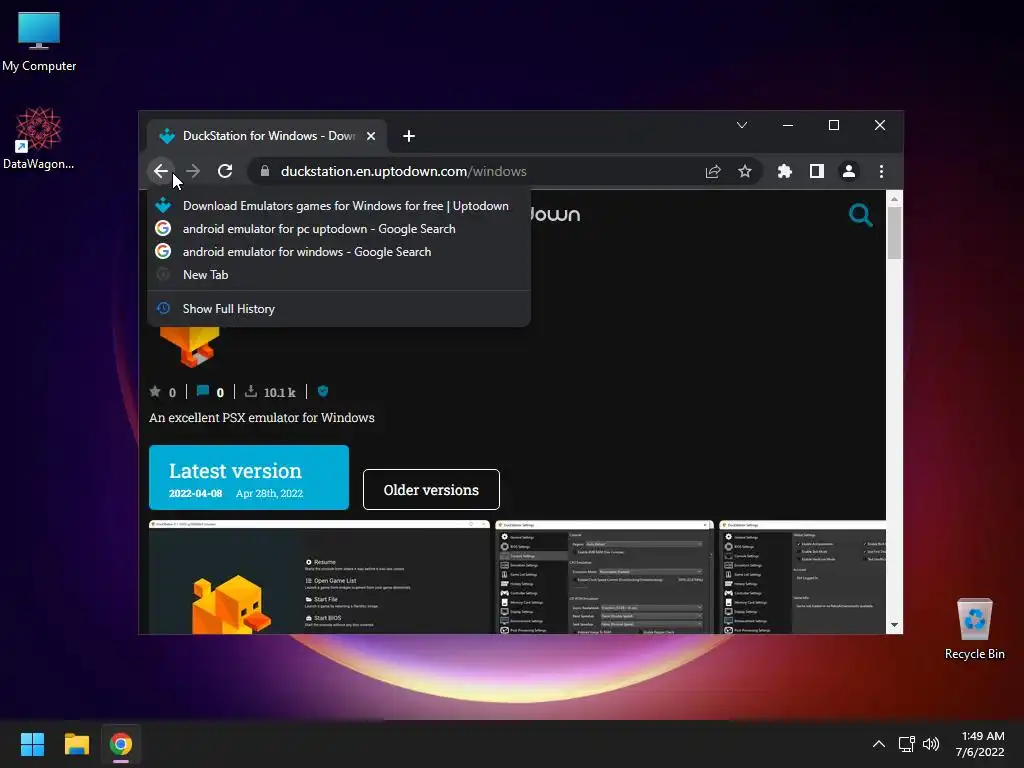This screenshot has width=1024, height=768.
Task: Close the DuckStation for Windows tab
Action: 371,136
